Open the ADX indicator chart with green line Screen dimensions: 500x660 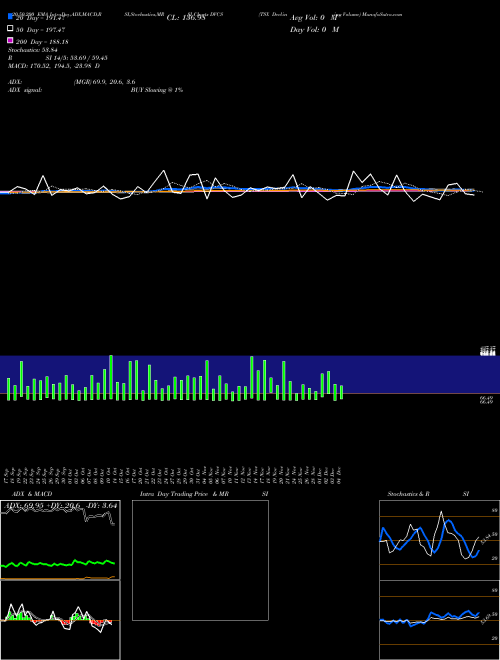(x=60, y=540)
